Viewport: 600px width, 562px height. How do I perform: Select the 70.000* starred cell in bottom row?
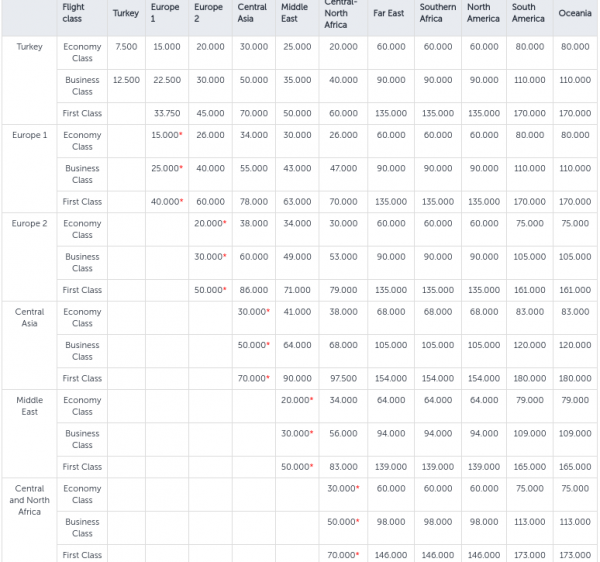(342, 555)
